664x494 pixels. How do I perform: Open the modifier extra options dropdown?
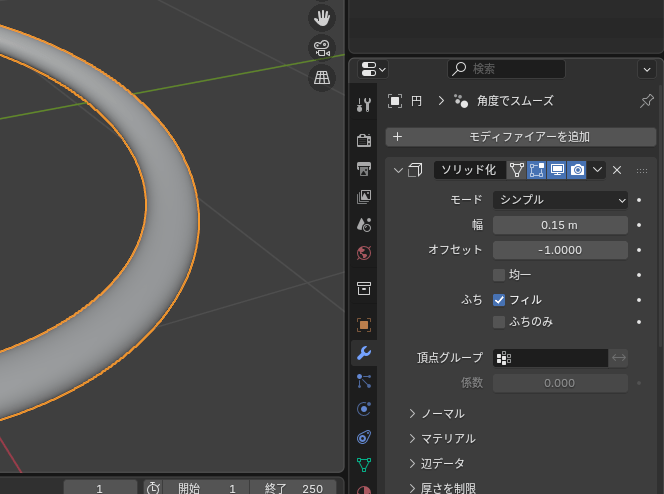point(597,170)
